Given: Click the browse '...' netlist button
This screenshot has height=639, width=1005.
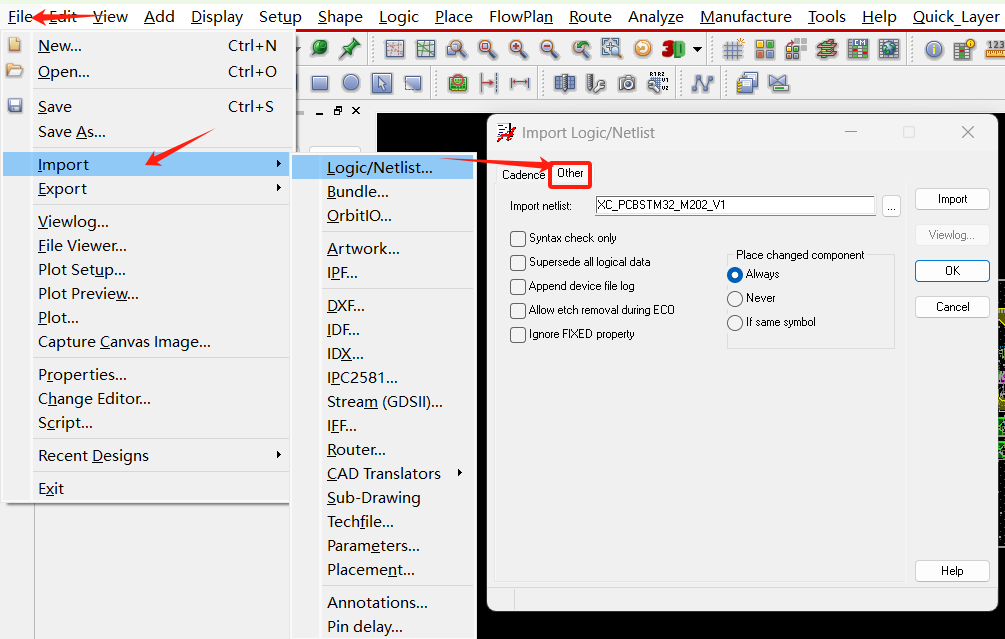Looking at the screenshot, I should pos(891,206).
